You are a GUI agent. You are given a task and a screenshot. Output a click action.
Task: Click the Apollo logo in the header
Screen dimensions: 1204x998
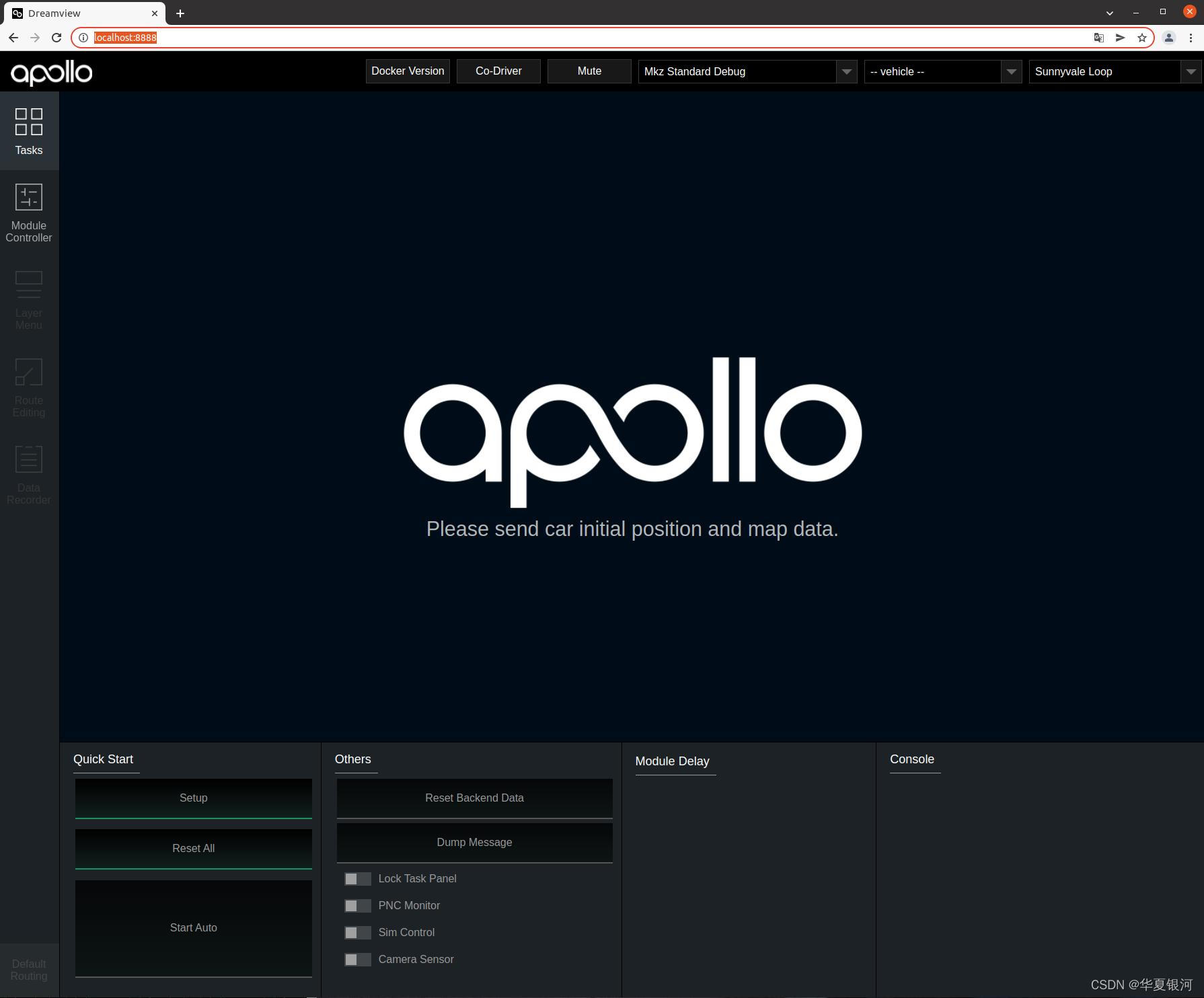(52, 73)
